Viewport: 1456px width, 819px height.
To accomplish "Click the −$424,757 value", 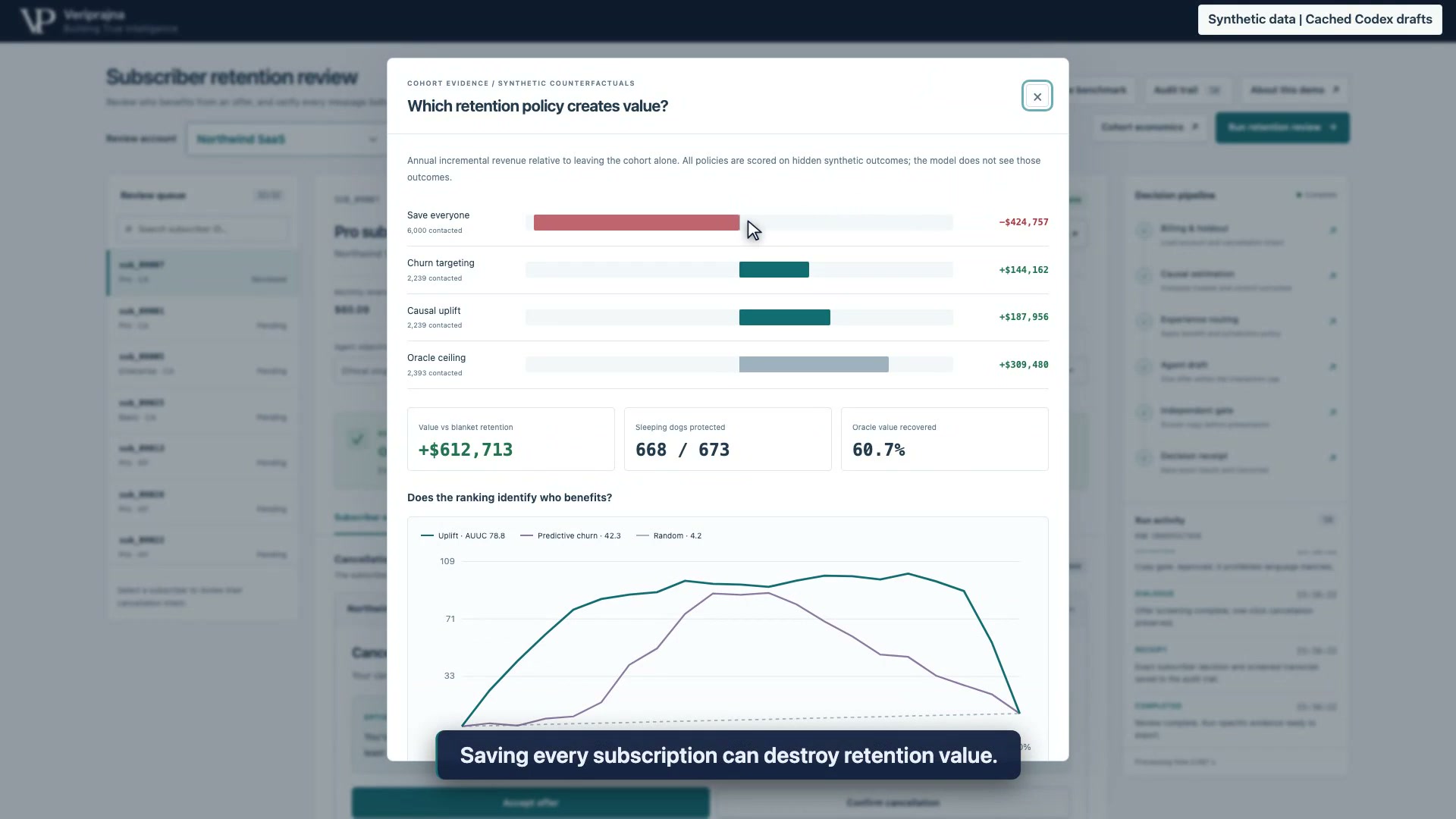I will click(1024, 222).
